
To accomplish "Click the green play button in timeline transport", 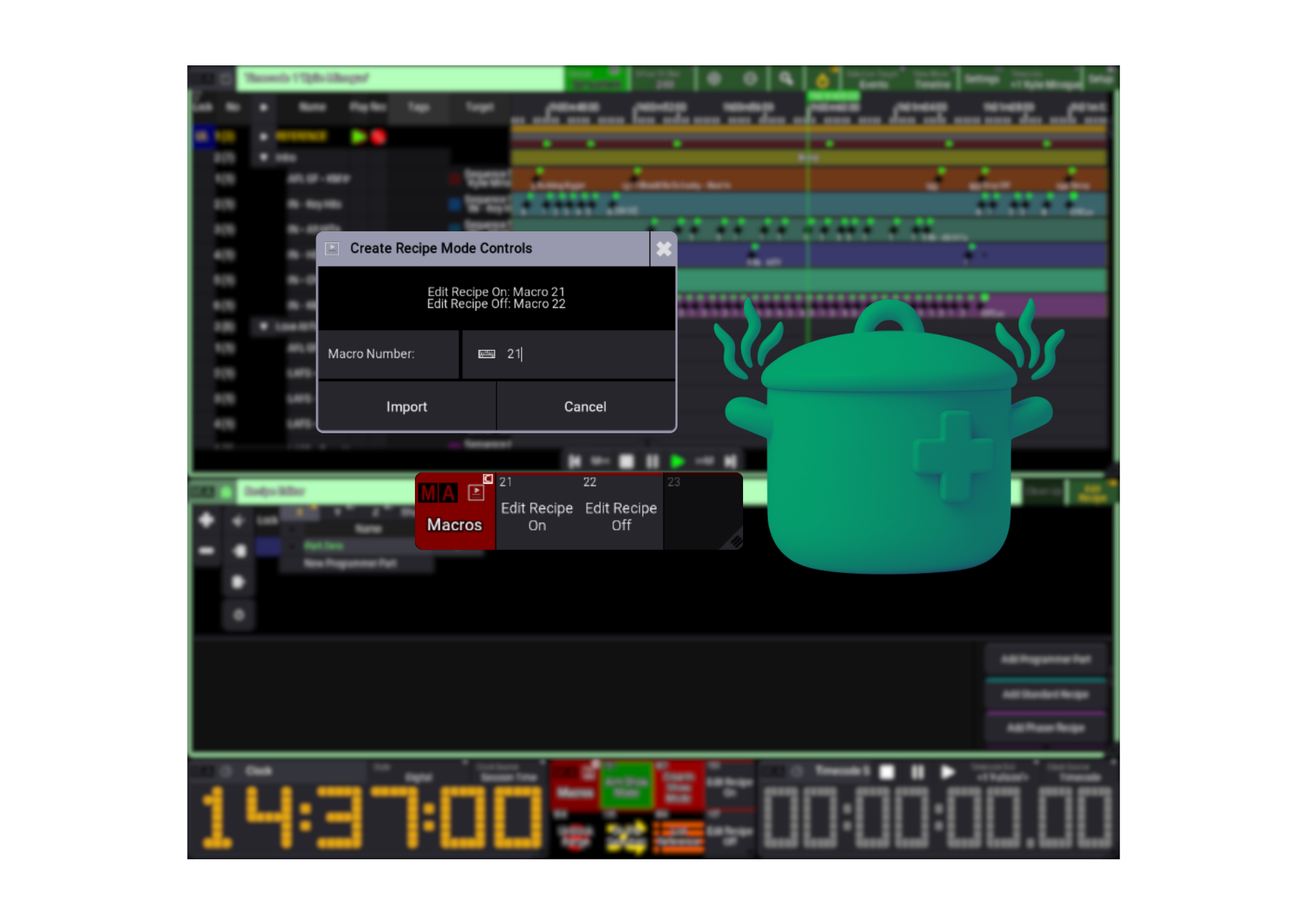I will point(678,461).
